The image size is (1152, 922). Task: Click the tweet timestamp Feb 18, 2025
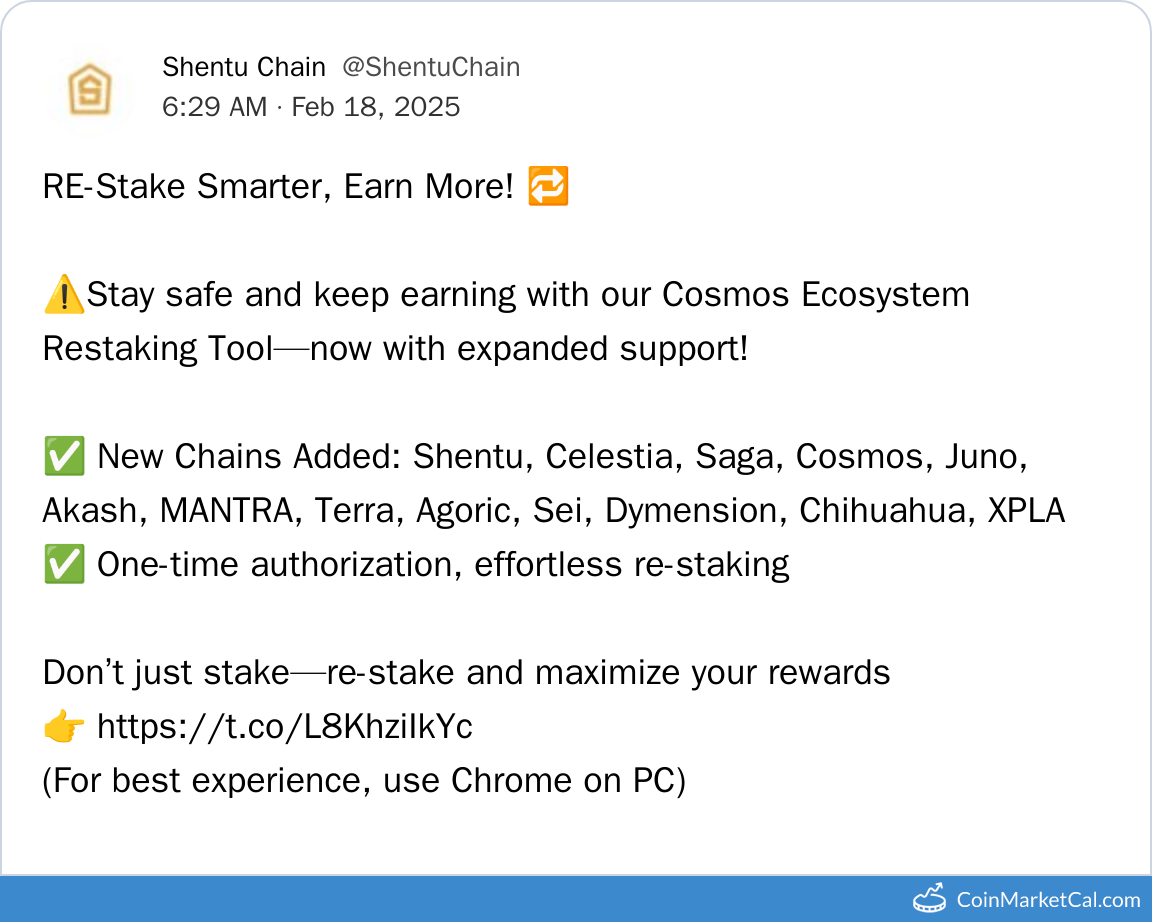311,107
